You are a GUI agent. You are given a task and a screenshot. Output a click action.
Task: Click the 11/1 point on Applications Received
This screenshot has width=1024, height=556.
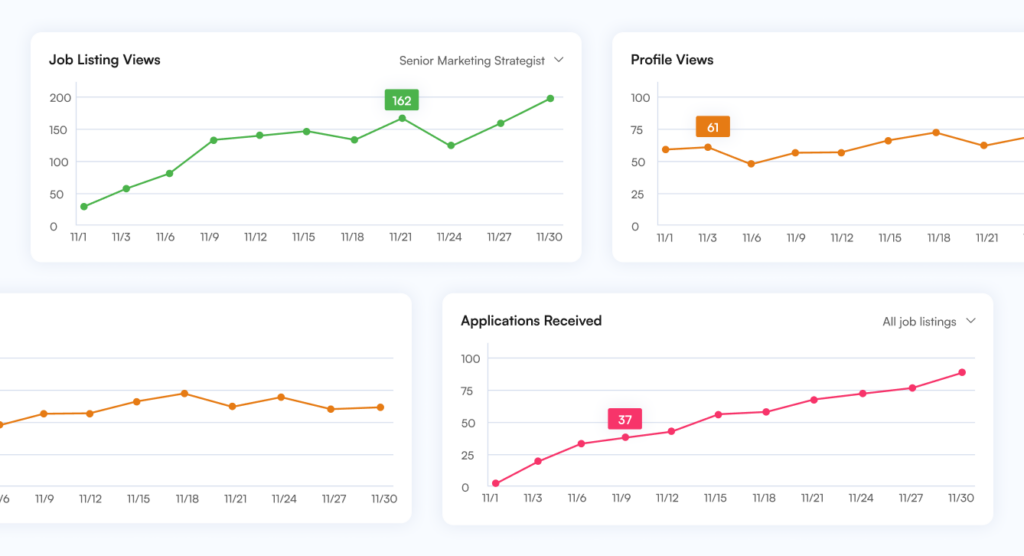[496, 483]
